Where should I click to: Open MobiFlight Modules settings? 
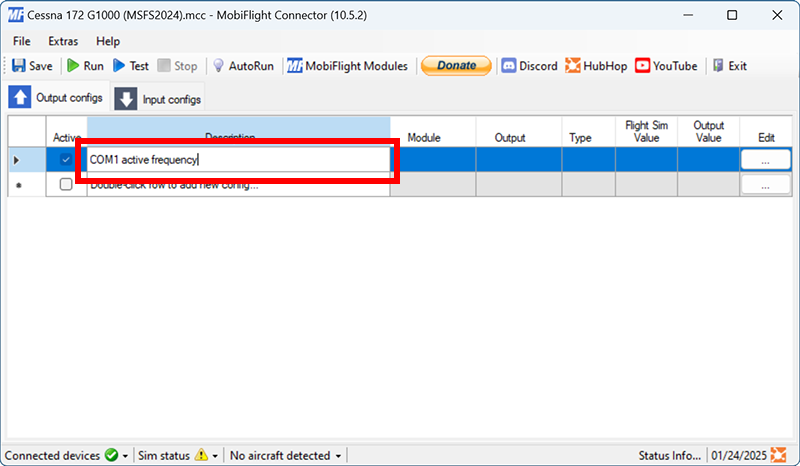[x=347, y=66]
